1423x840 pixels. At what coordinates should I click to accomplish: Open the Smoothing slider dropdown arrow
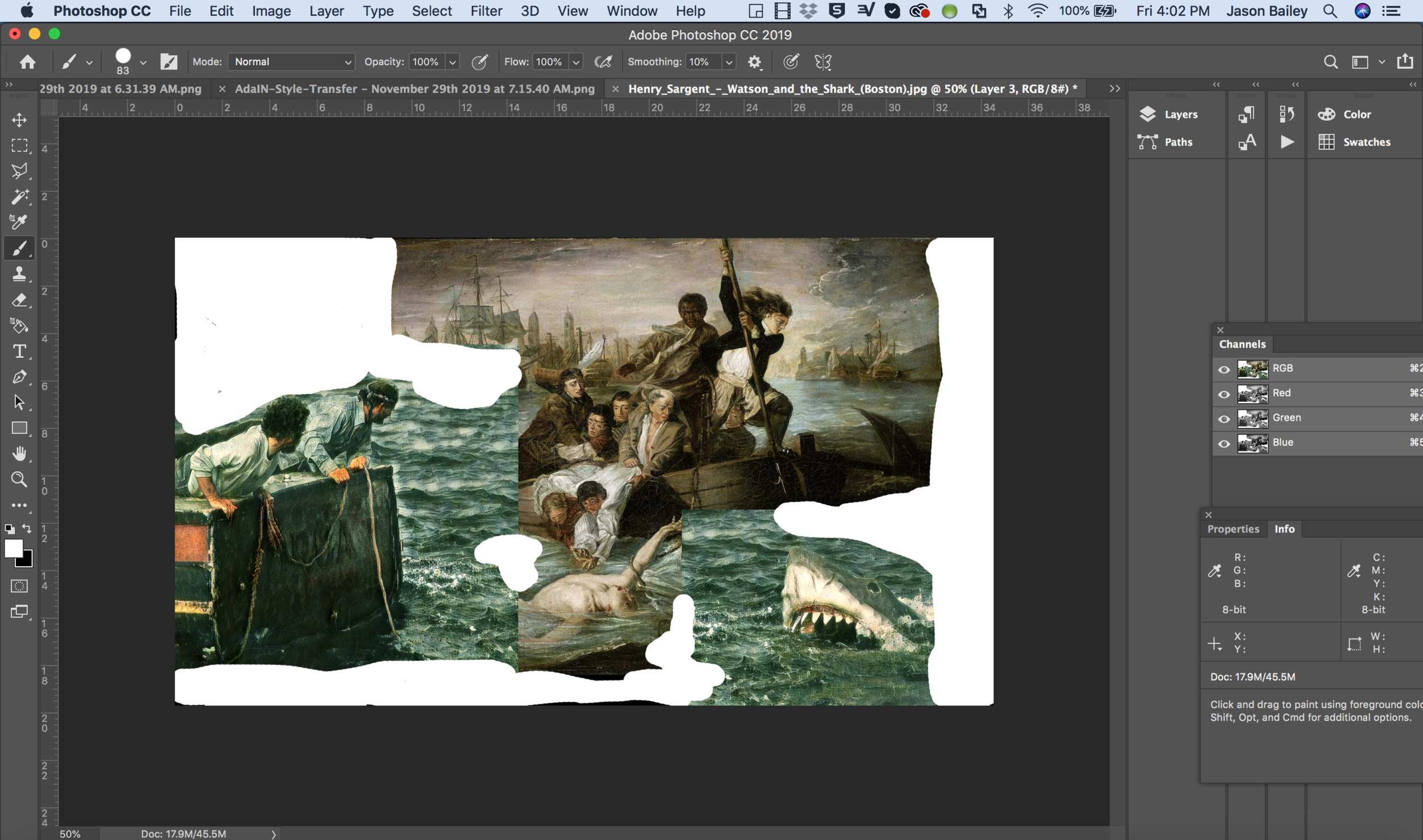729,62
